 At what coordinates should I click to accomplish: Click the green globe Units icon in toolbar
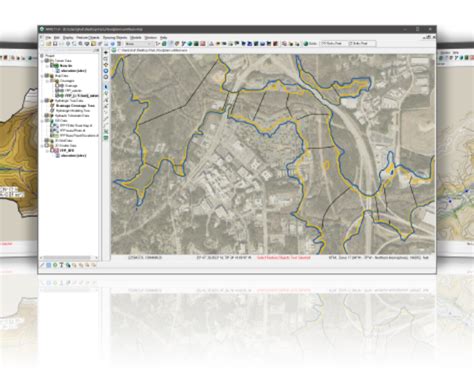tap(306, 44)
